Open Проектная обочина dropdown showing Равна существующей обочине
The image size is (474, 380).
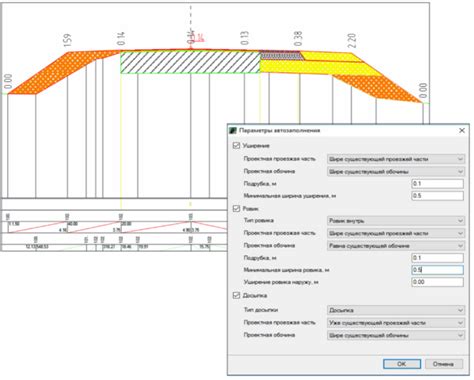396,246
